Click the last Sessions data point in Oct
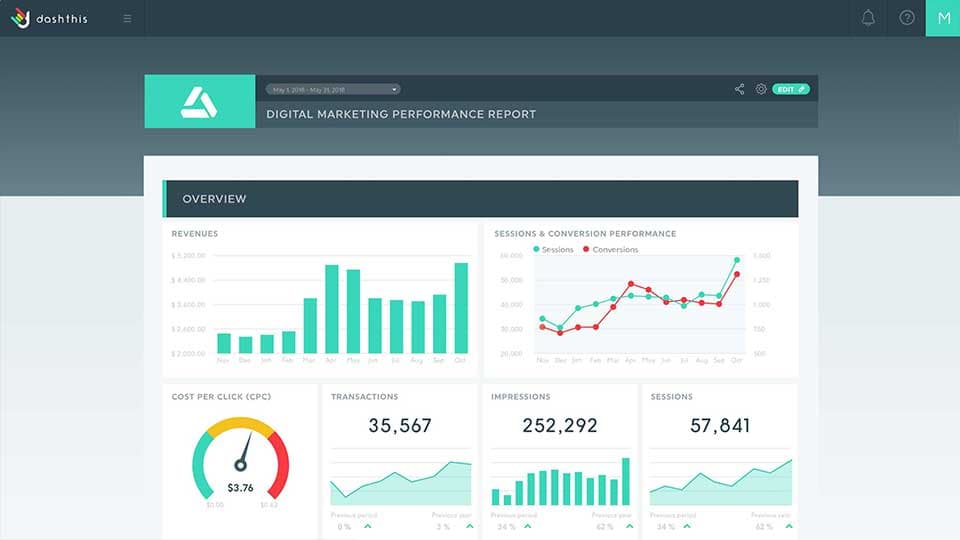 (737, 260)
